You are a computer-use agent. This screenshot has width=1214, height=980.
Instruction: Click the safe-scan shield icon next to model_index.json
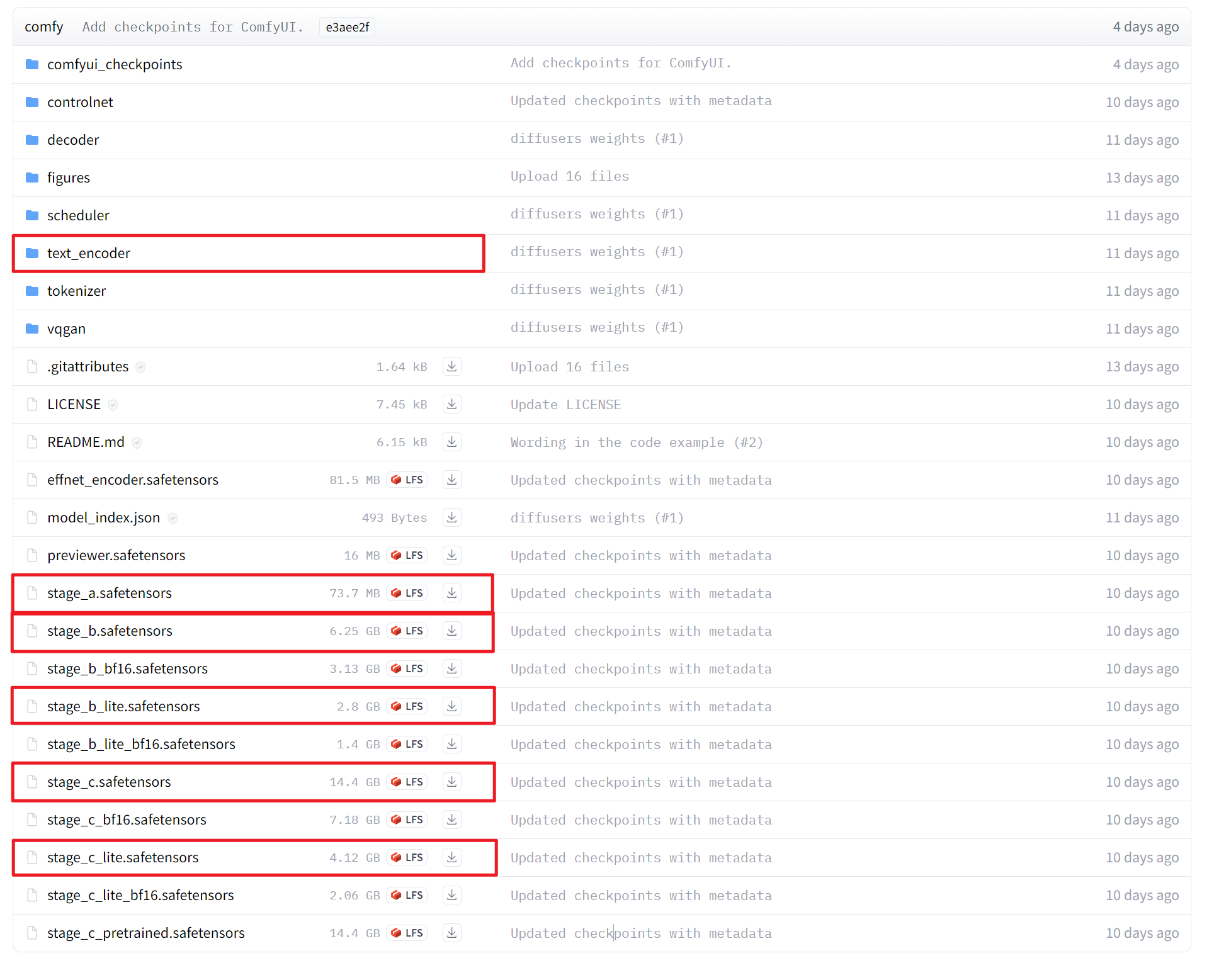pos(173,518)
